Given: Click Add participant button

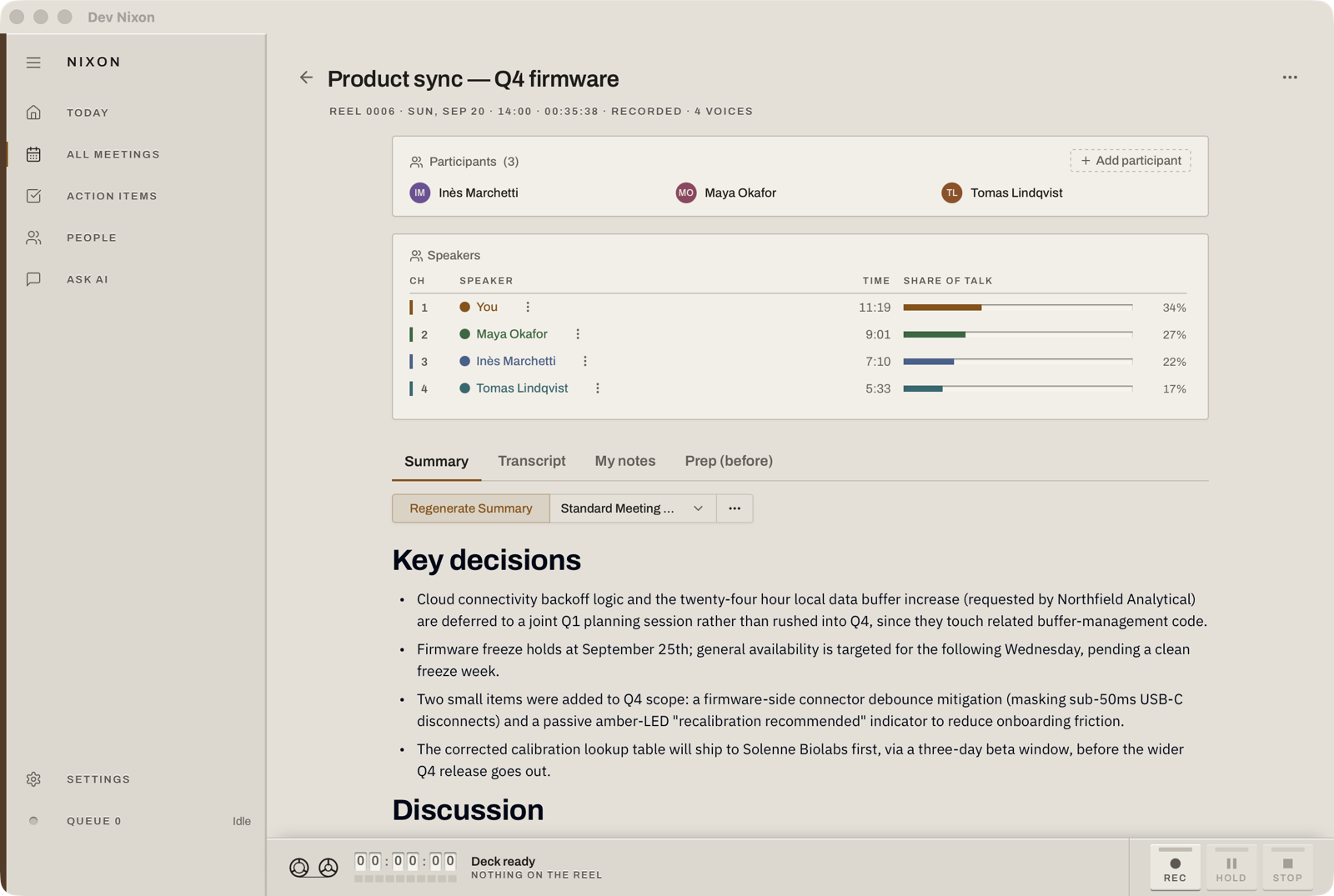Looking at the screenshot, I should [1131, 161].
